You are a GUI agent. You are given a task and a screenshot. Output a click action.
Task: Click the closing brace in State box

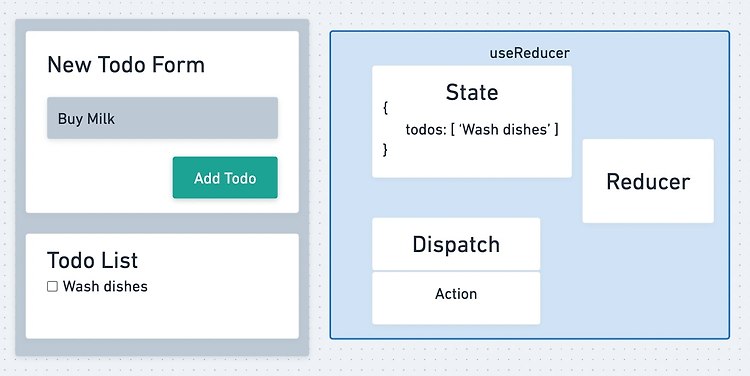(386, 150)
